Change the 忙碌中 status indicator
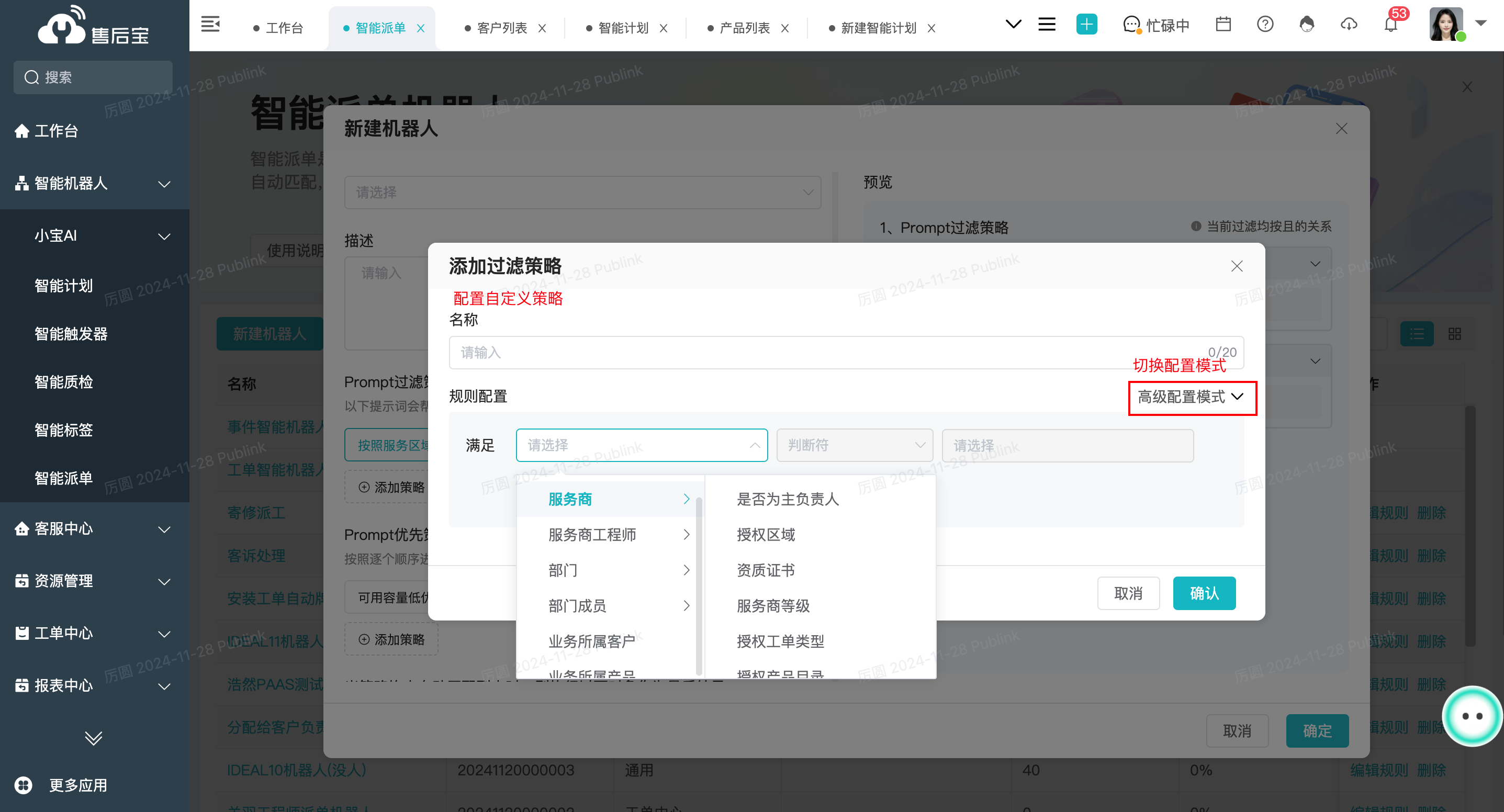 click(x=1156, y=26)
